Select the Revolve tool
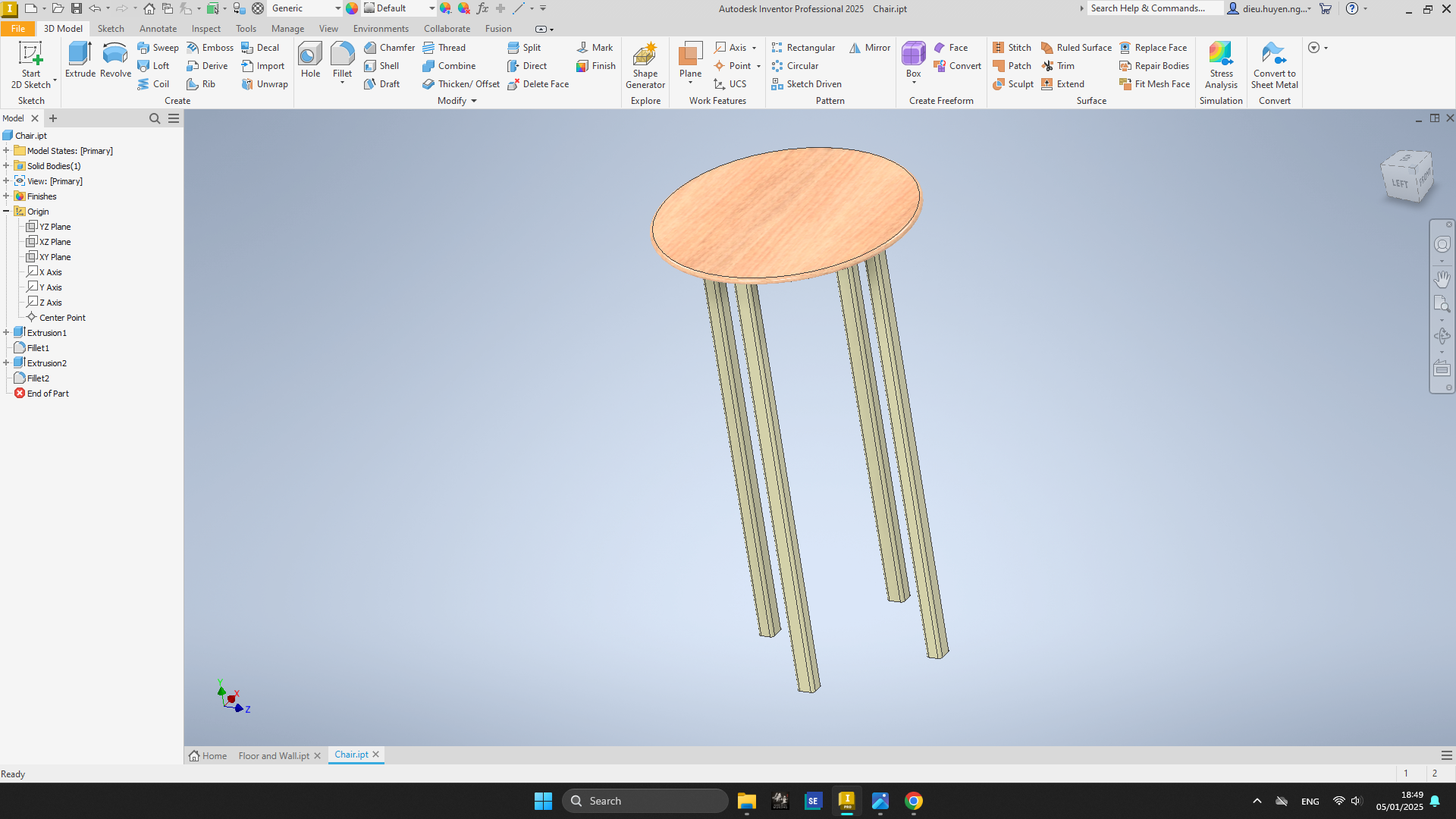This screenshot has width=1456, height=819. coord(115,61)
